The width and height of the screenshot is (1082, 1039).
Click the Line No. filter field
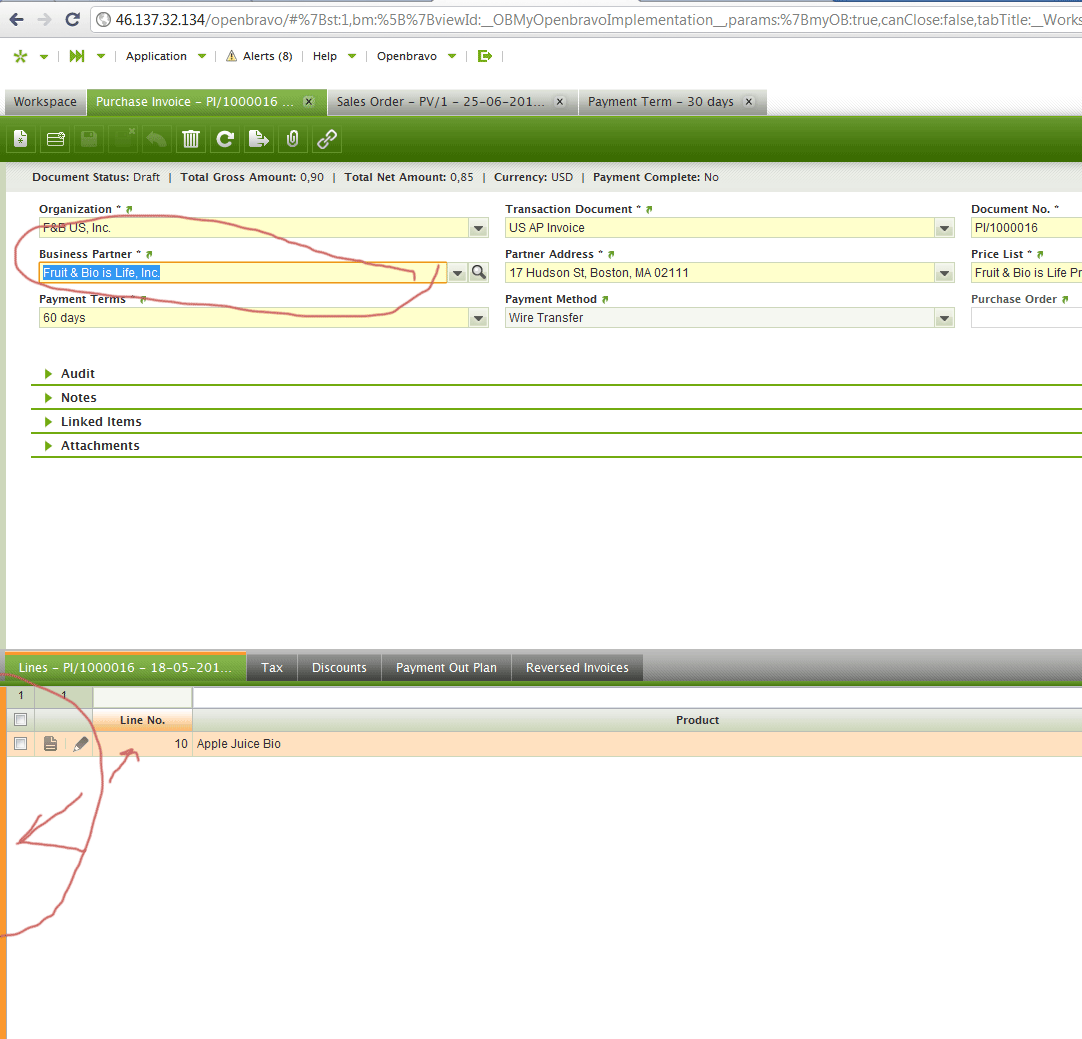142,697
